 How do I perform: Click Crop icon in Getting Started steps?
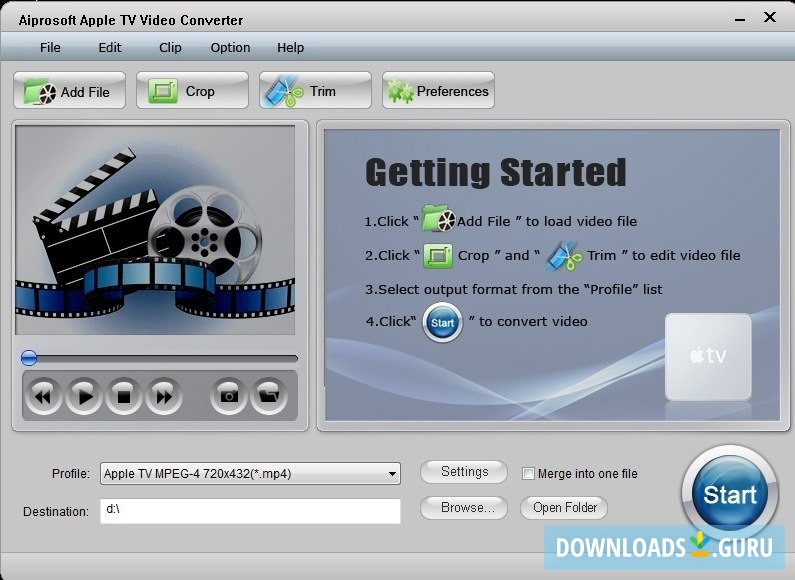[x=438, y=255]
